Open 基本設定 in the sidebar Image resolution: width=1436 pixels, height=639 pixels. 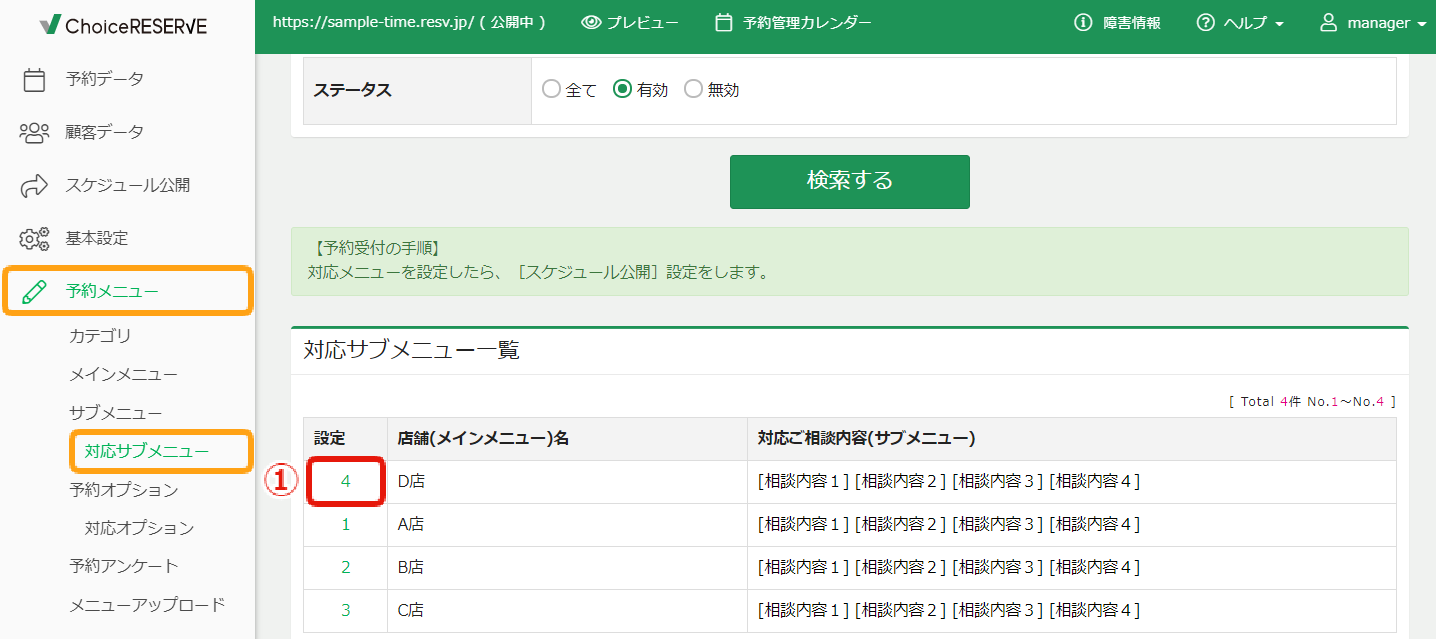(x=97, y=238)
